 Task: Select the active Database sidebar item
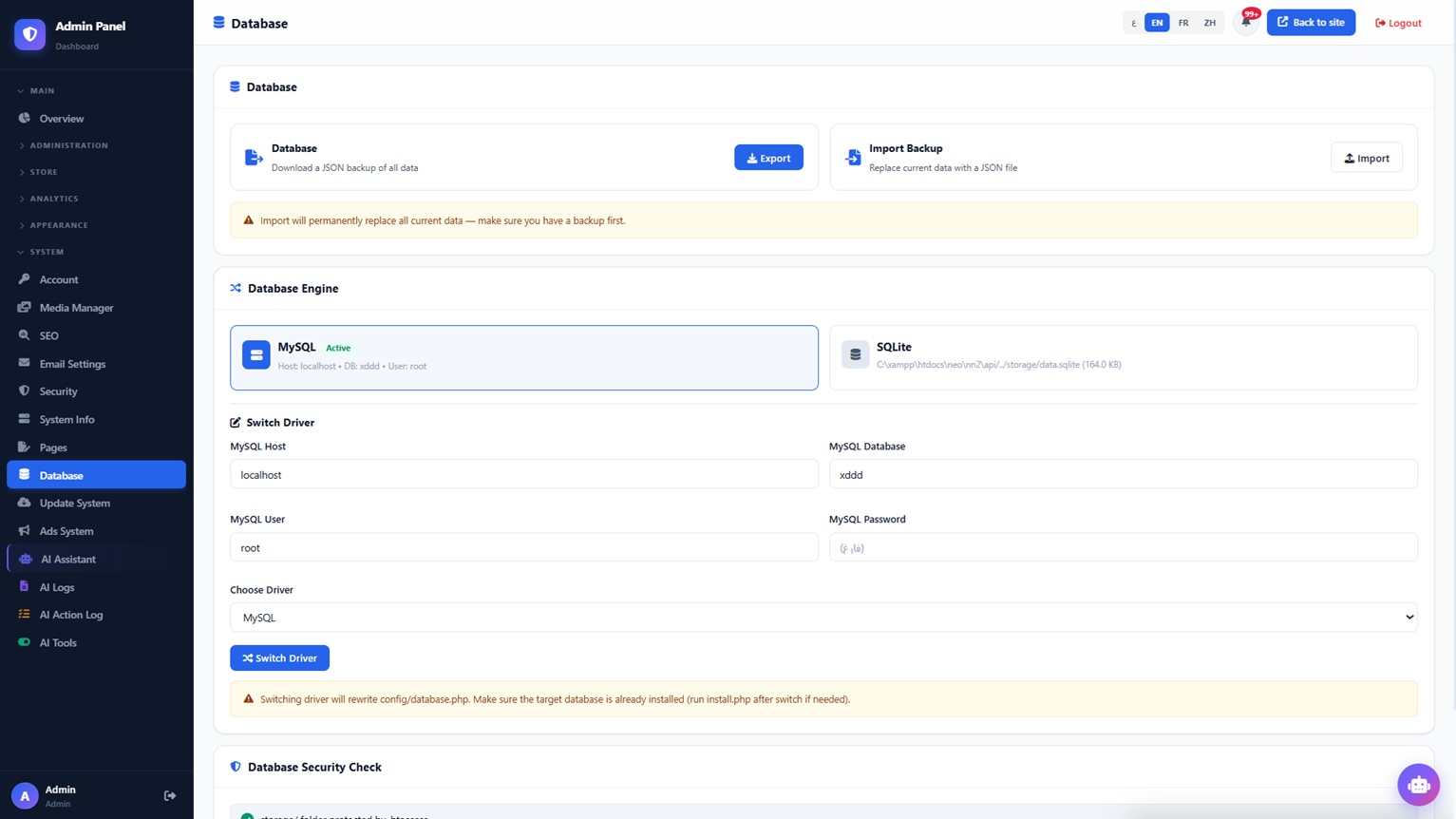click(96, 475)
